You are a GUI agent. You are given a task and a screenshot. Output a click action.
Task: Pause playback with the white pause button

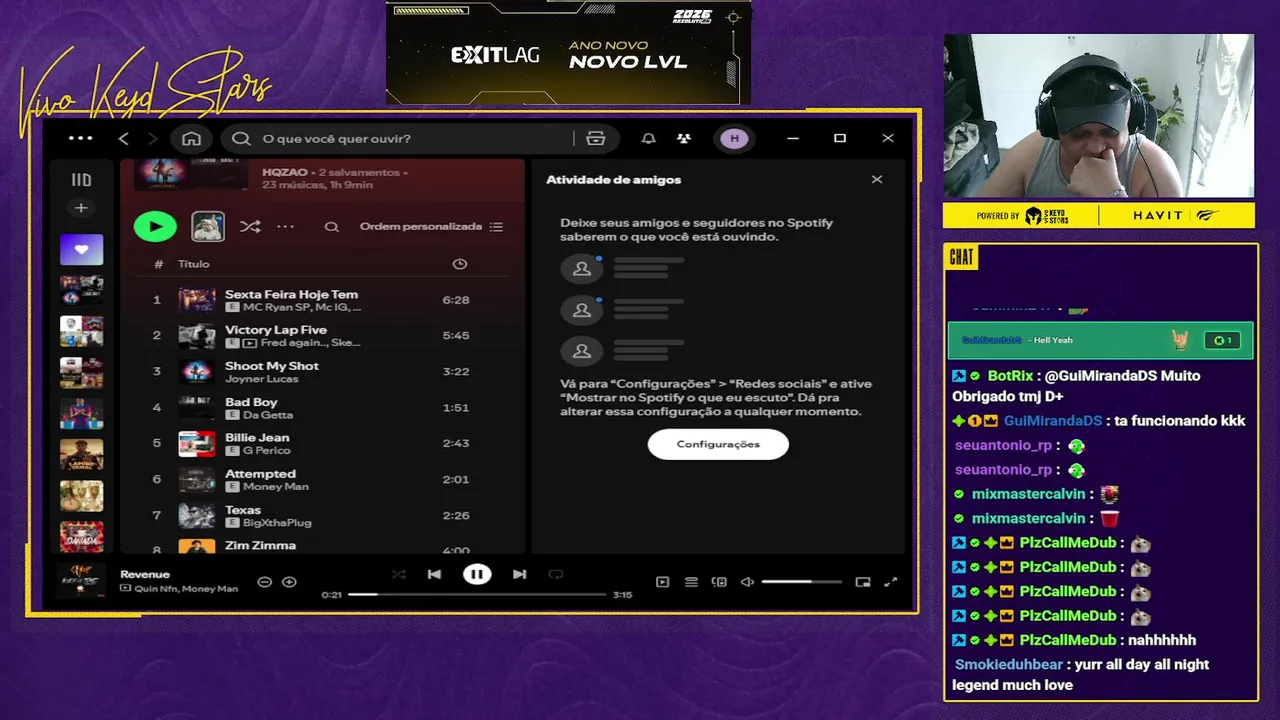(x=477, y=574)
